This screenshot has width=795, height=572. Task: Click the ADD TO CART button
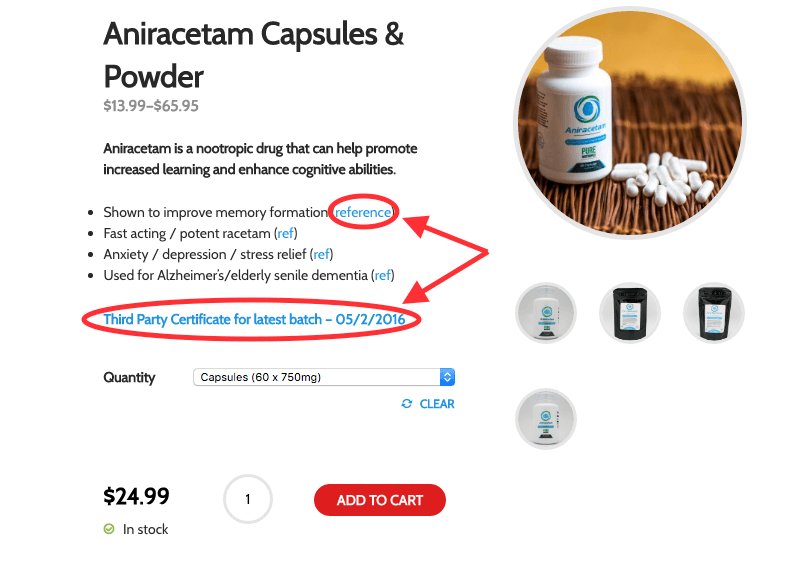click(380, 500)
